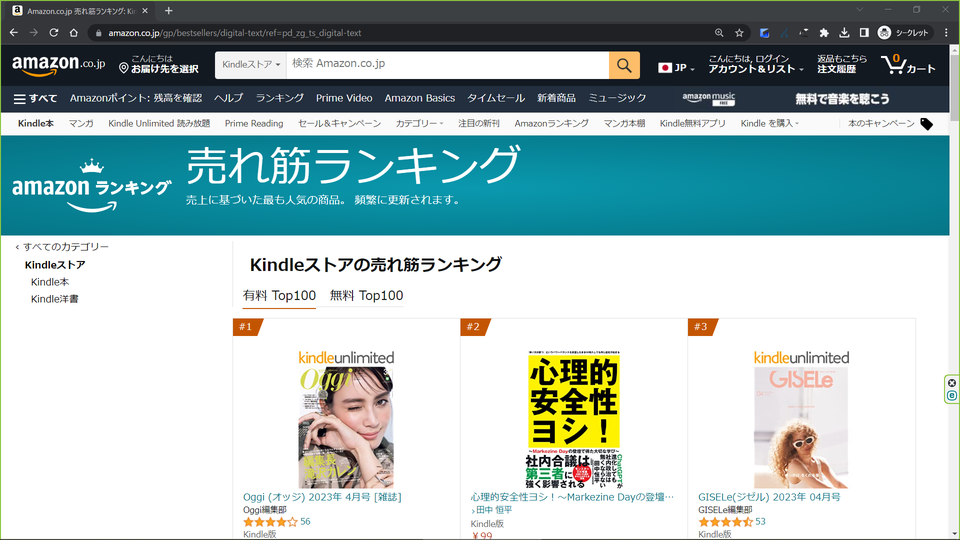The width and height of the screenshot is (960, 540).
Task: Click the browser address bar URL
Action: (234, 33)
